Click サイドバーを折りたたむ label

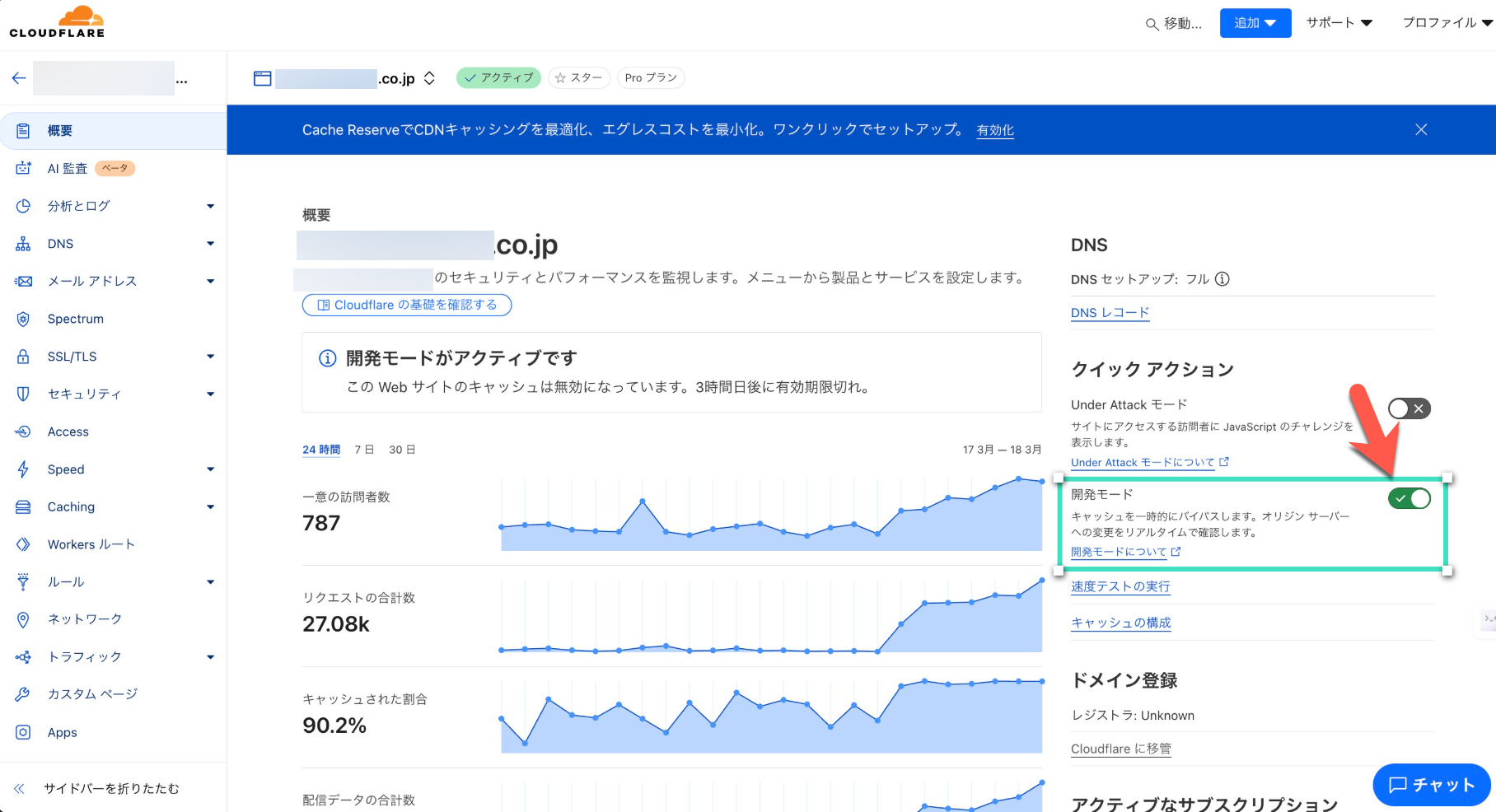coord(111,788)
